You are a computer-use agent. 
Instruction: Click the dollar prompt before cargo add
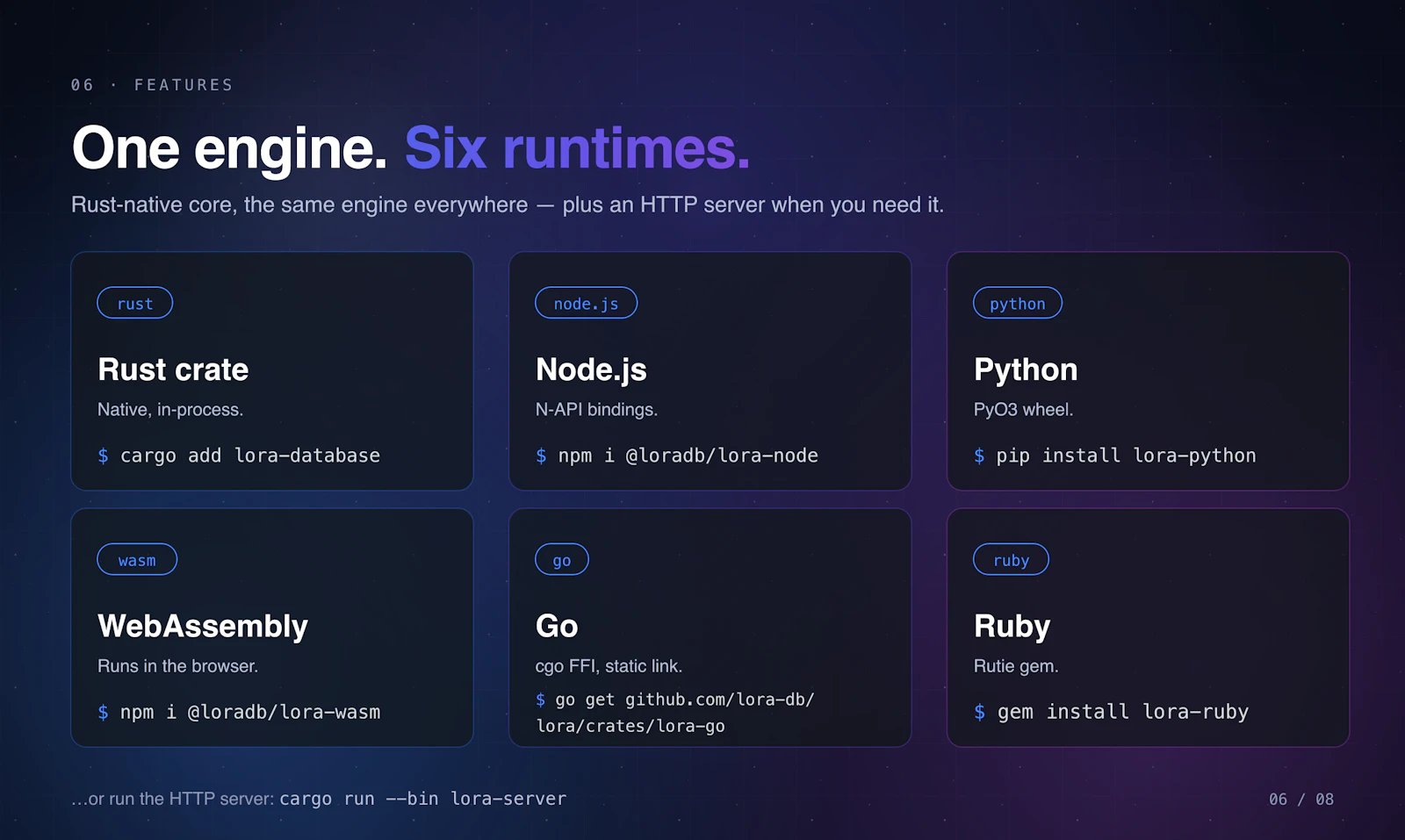(x=103, y=456)
